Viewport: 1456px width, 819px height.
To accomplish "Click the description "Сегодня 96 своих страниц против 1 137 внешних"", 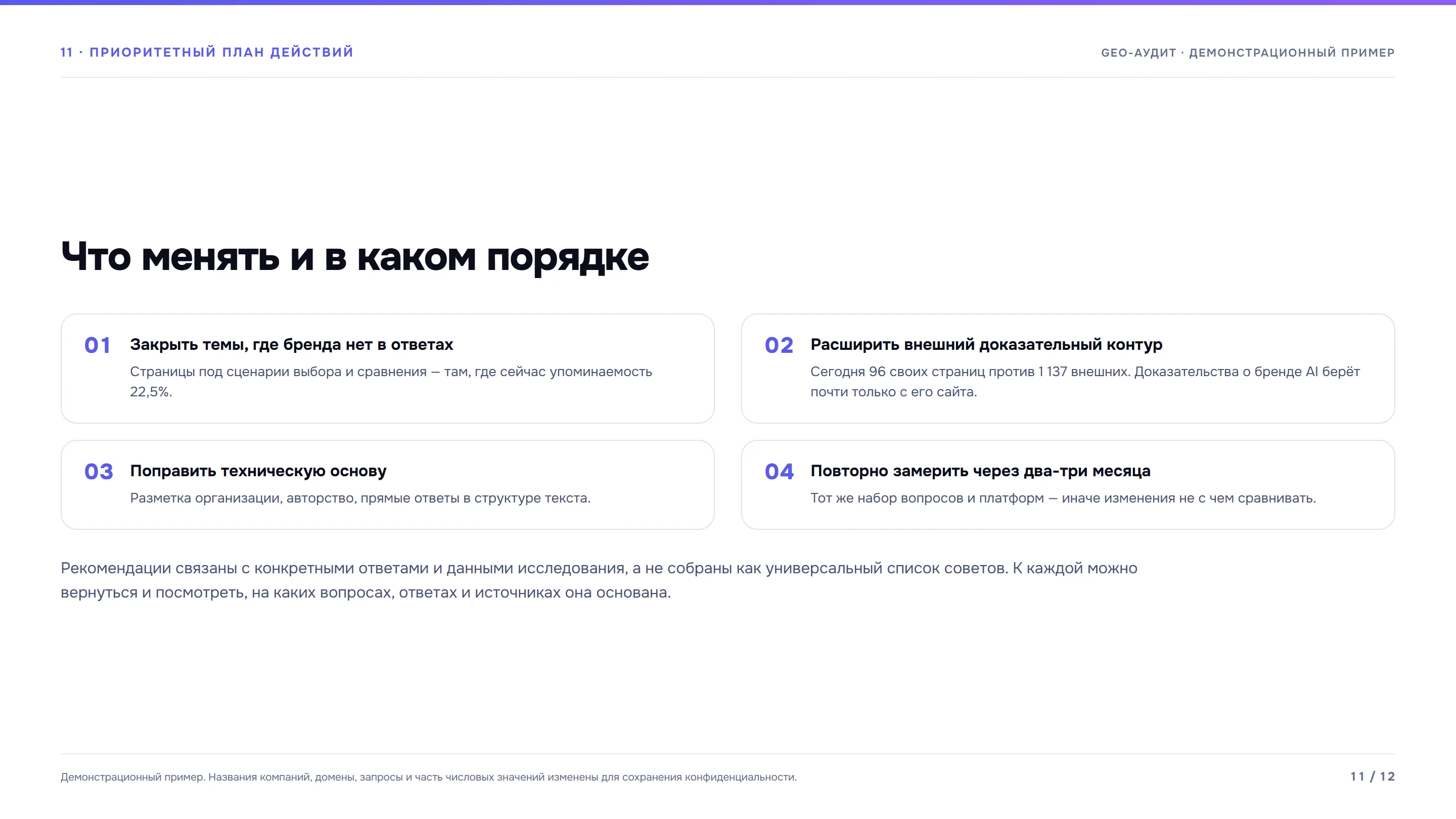I will pos(1085,382).
